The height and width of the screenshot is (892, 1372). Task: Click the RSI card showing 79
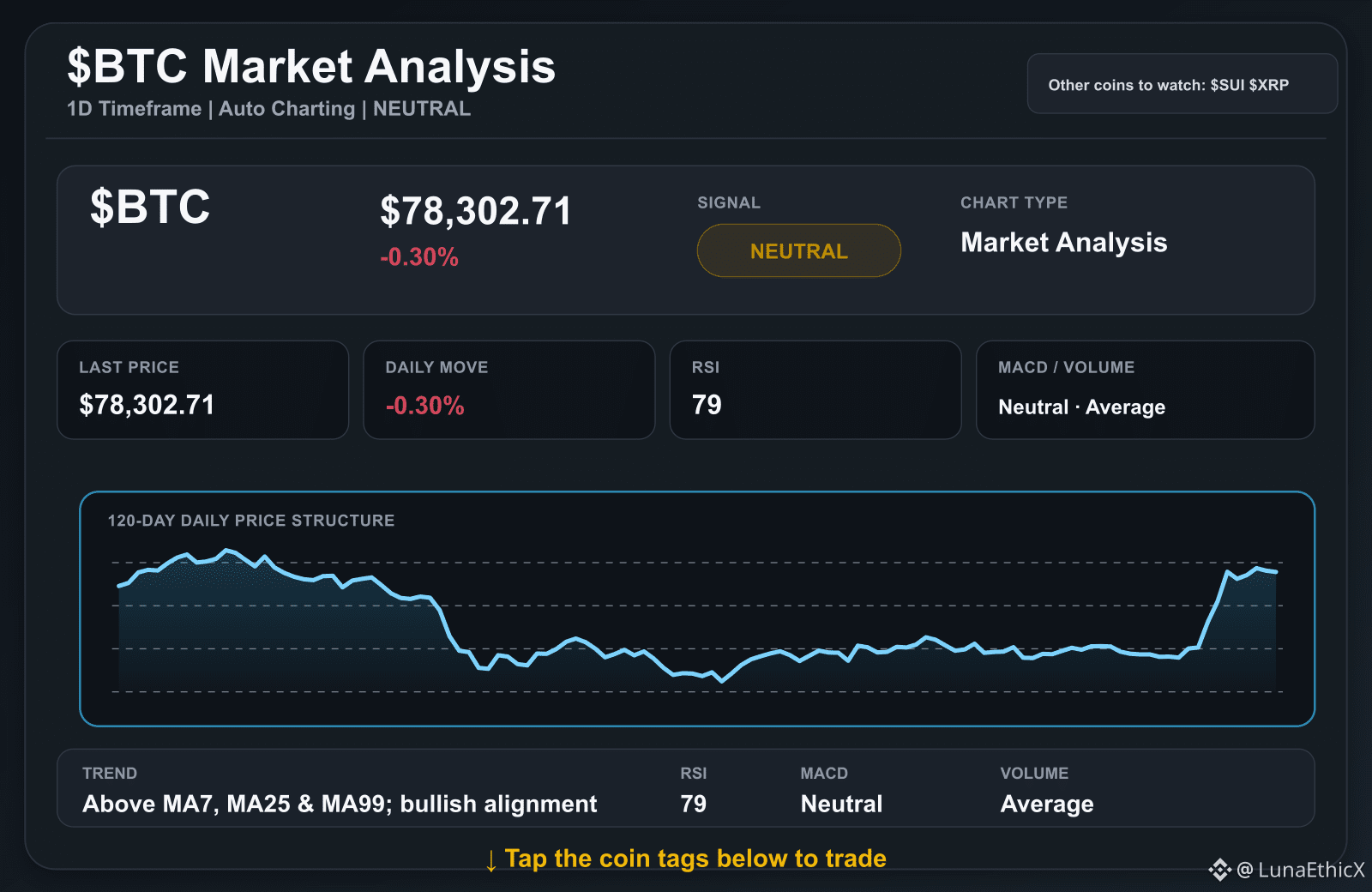[x=815, y=390]
